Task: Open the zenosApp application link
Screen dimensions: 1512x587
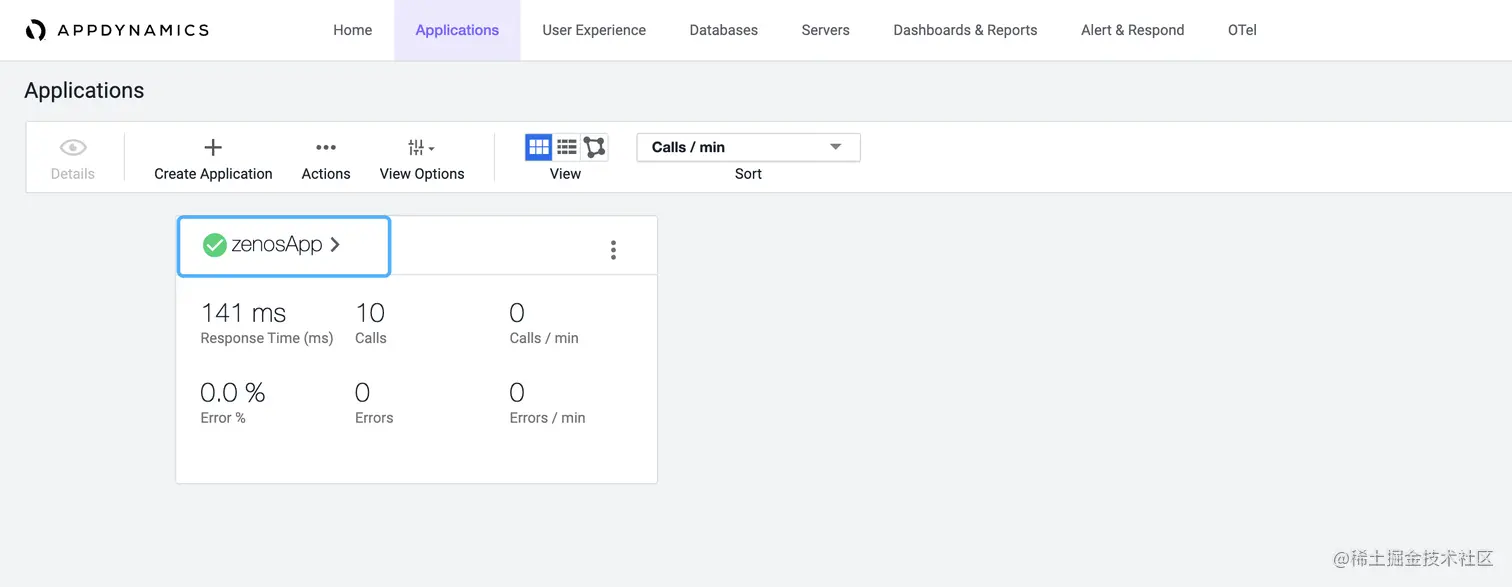Action: click(277, 245)
